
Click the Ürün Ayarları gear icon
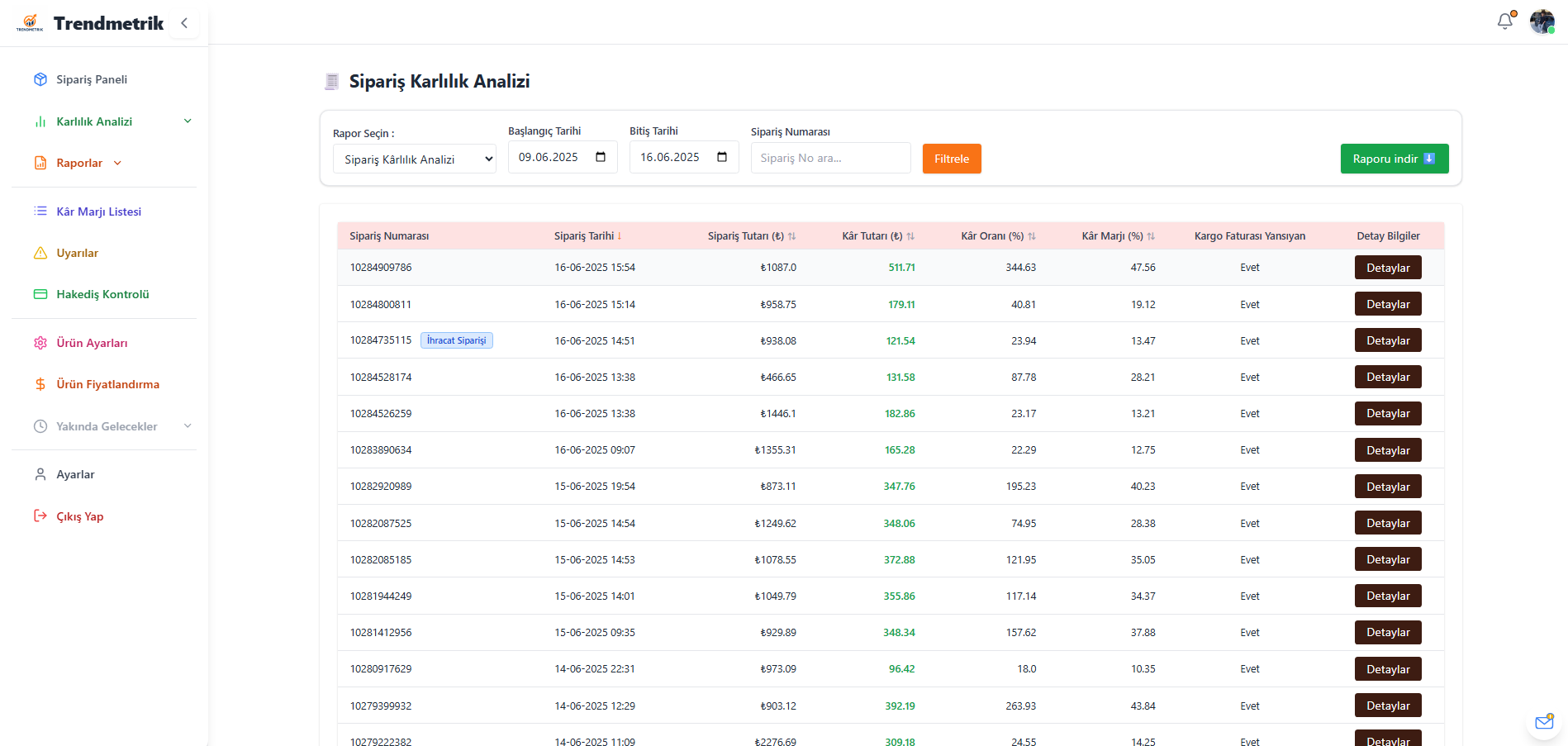40,343
